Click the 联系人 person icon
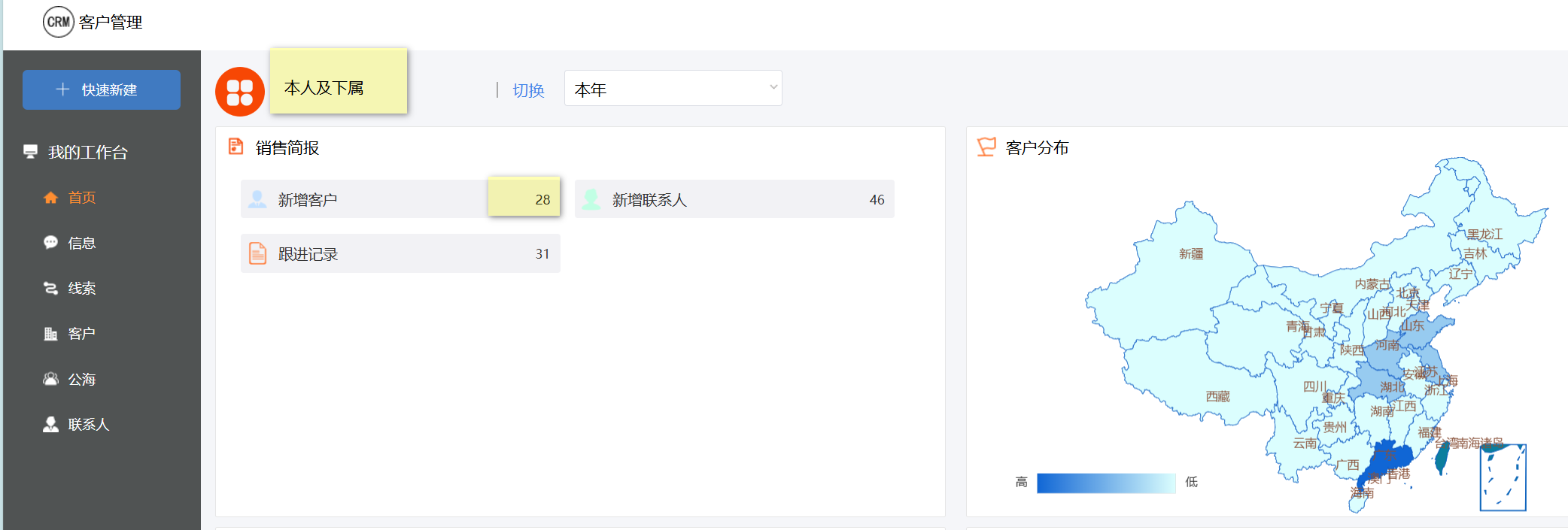 click(x=50, y=425)
